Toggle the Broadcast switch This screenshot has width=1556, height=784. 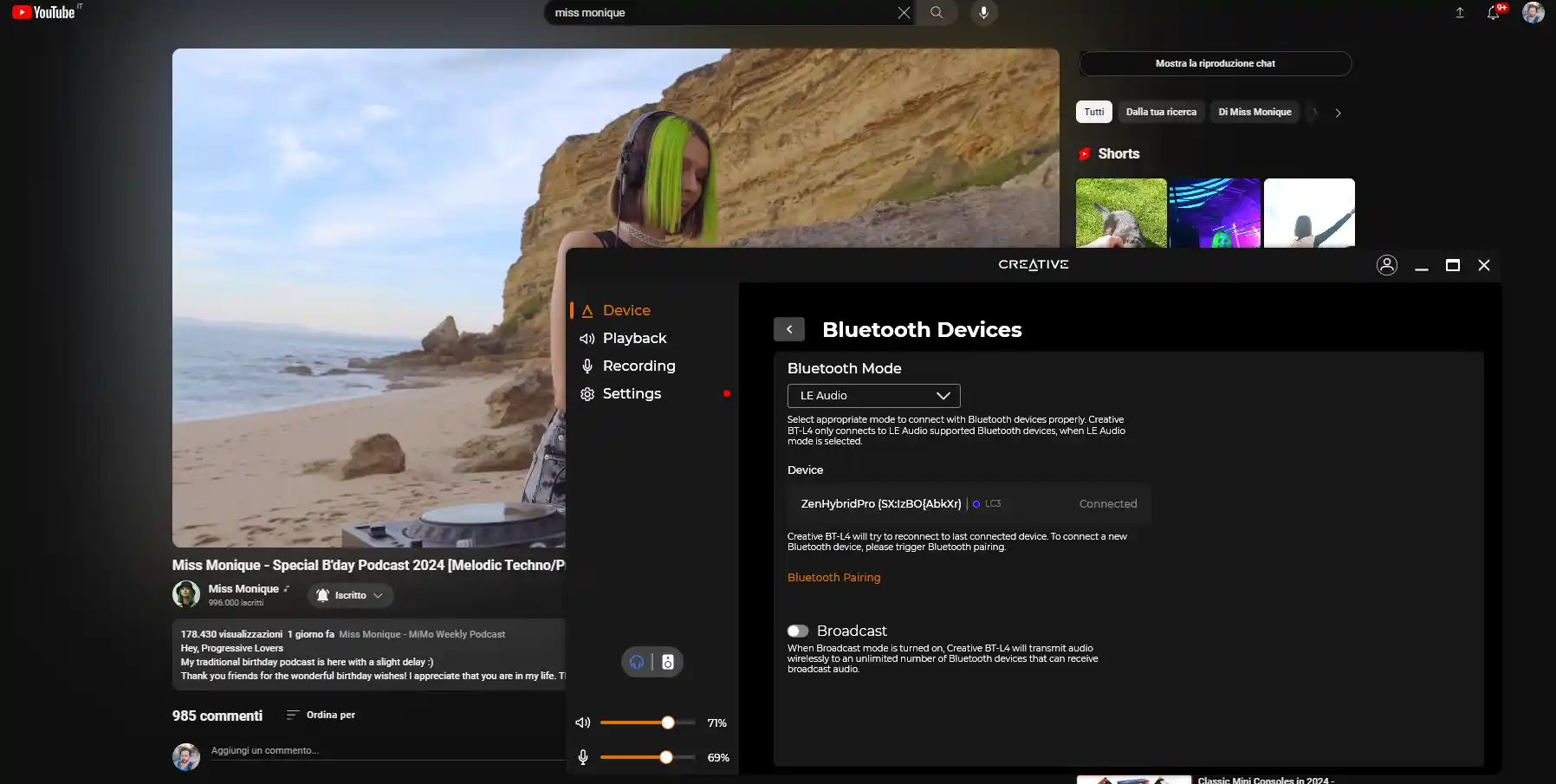click(798, 631)
